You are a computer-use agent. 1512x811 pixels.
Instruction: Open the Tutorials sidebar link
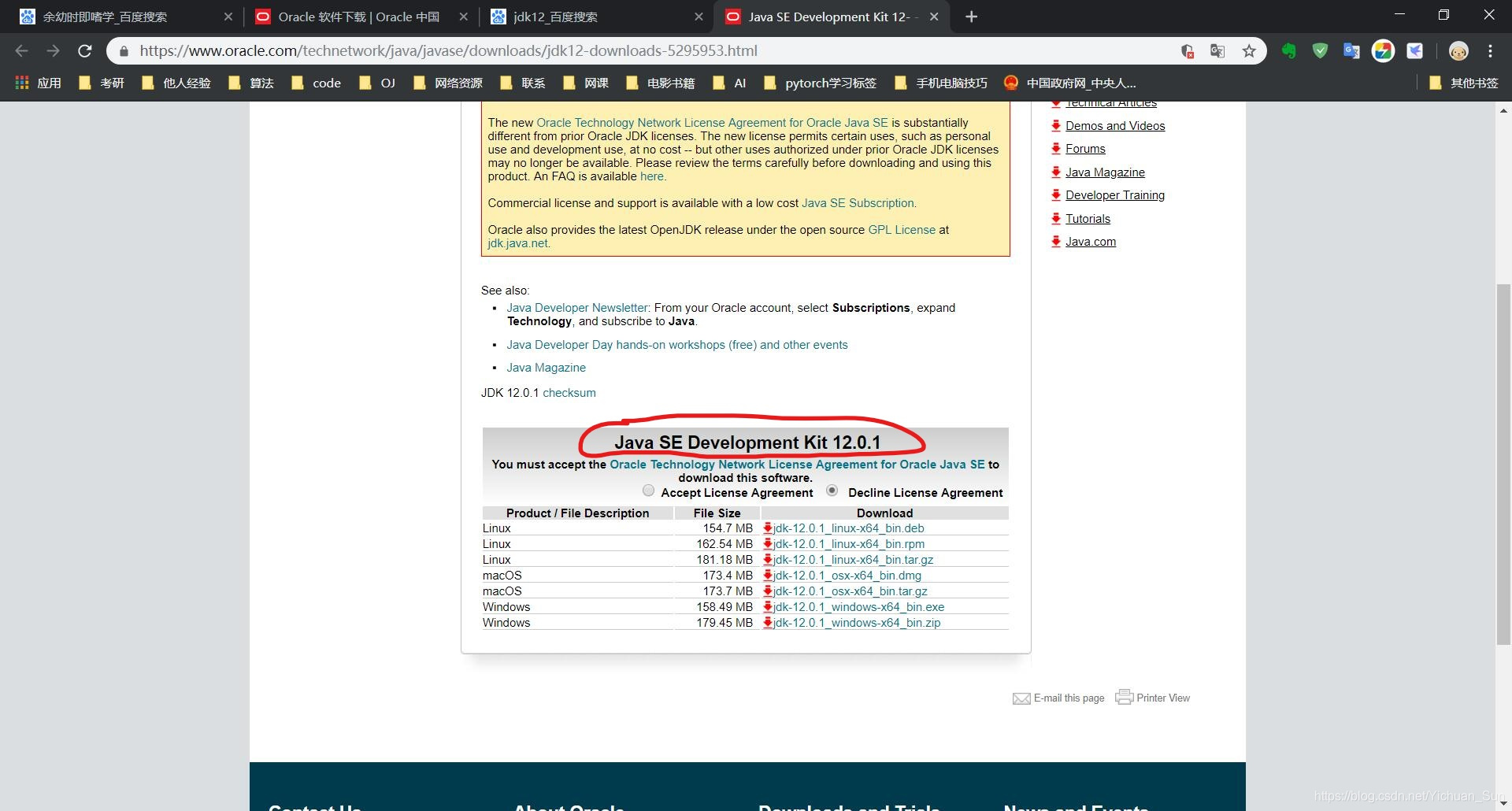(1088, 219)
